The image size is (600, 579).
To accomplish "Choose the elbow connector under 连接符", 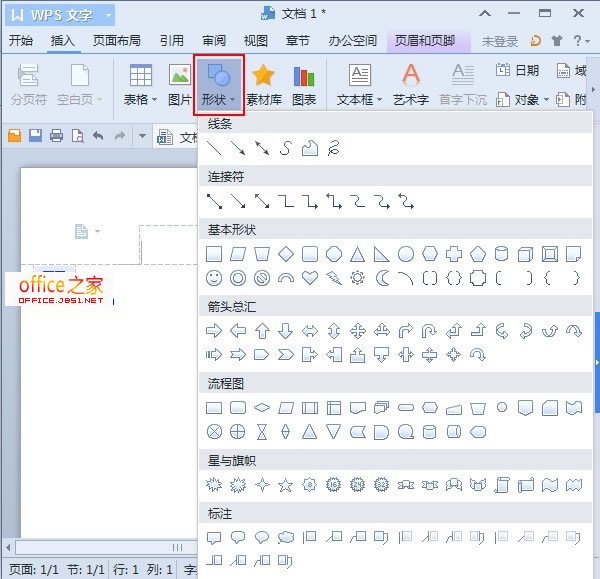I will [286, 201].
